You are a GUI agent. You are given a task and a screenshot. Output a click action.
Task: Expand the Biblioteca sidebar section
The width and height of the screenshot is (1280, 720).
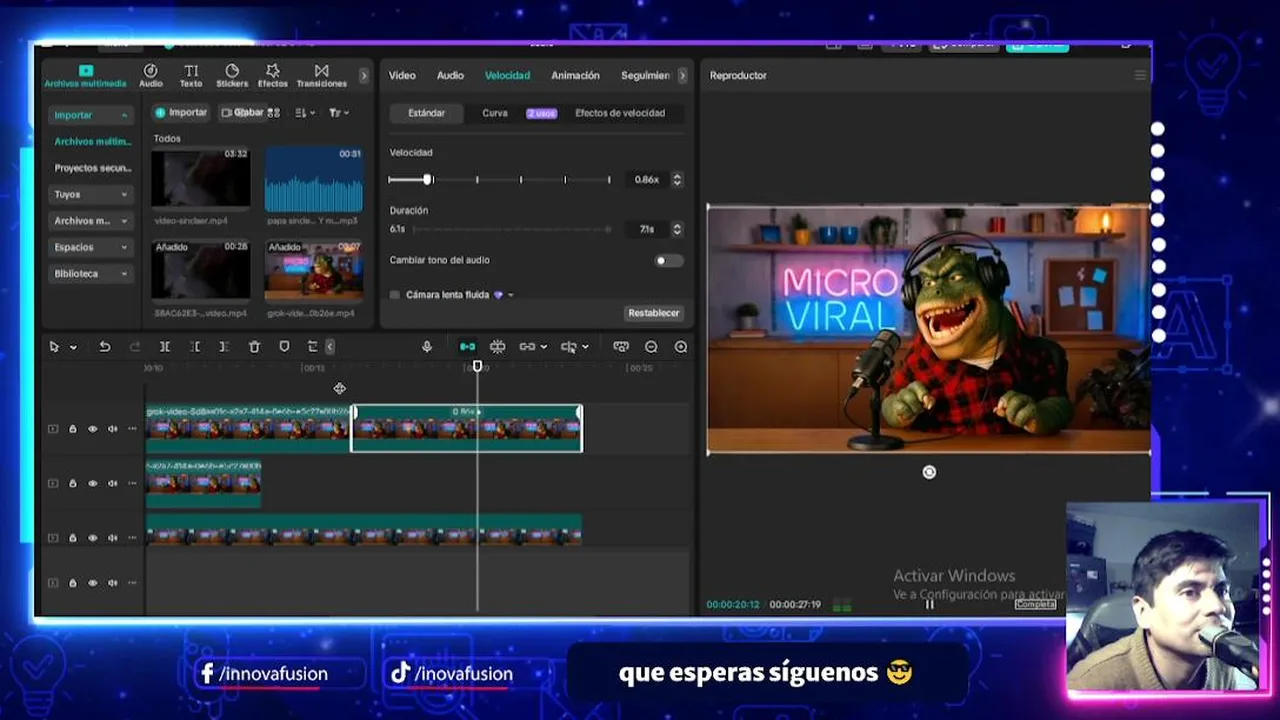(x=90, y=273)
